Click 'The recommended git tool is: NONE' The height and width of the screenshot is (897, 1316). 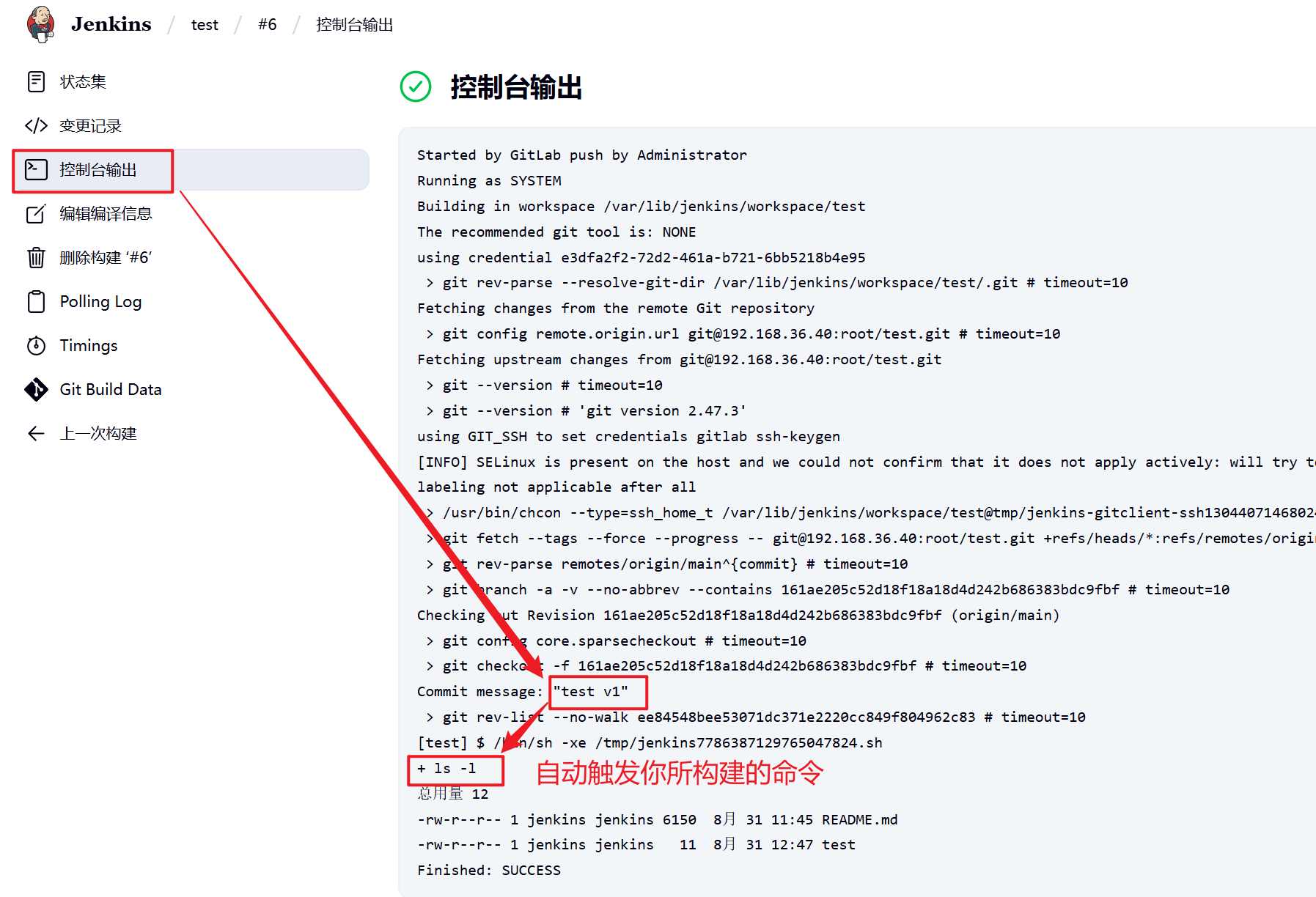[x=556, y=232]
